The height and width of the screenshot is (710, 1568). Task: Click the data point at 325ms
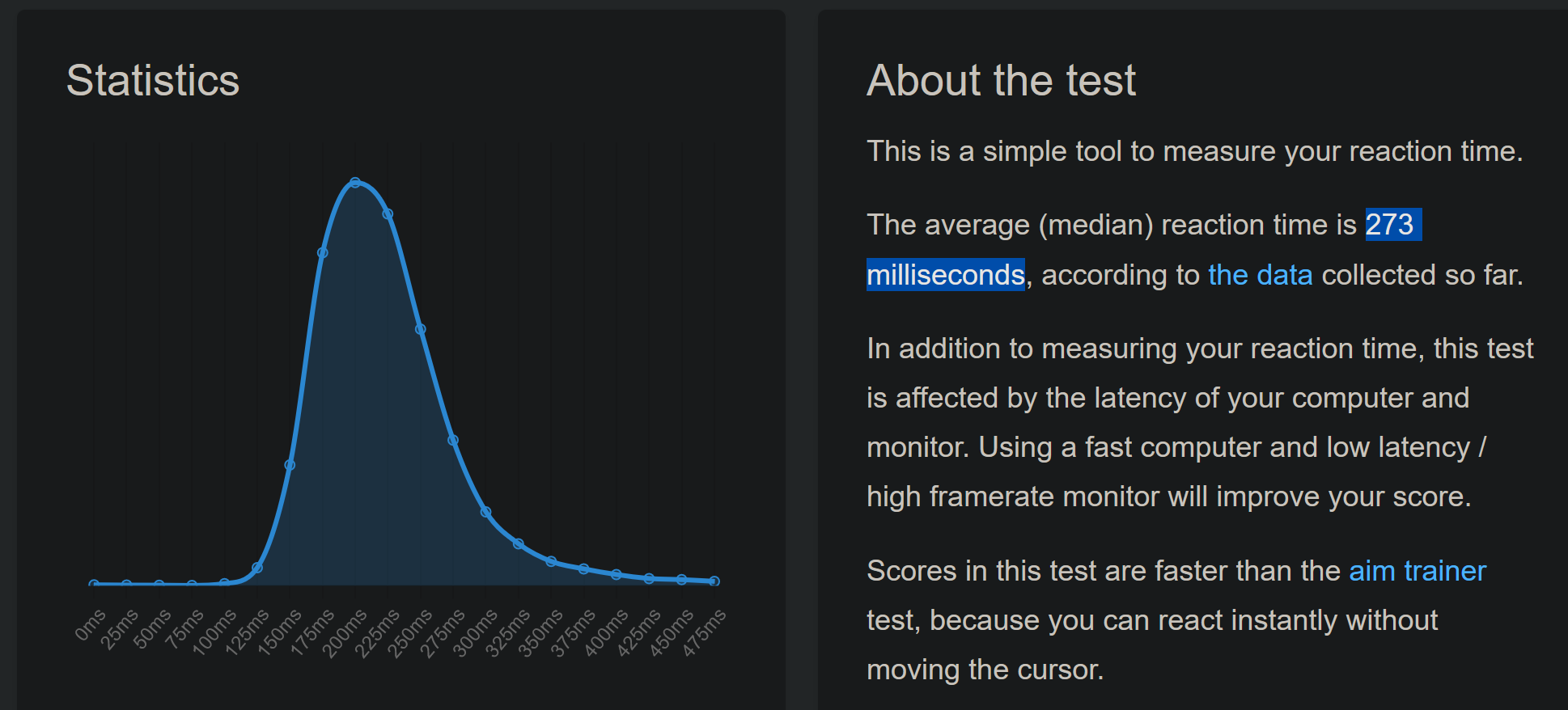(519, 544)
